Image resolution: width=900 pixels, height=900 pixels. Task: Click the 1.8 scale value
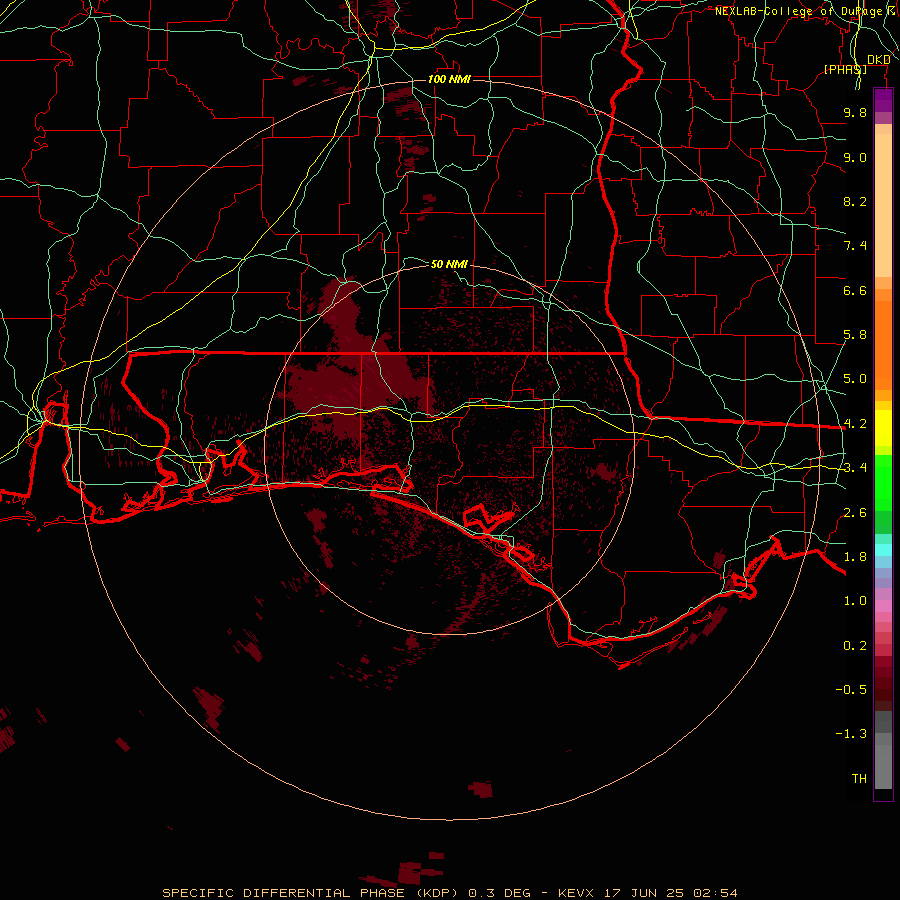click(x=855, y=557)
